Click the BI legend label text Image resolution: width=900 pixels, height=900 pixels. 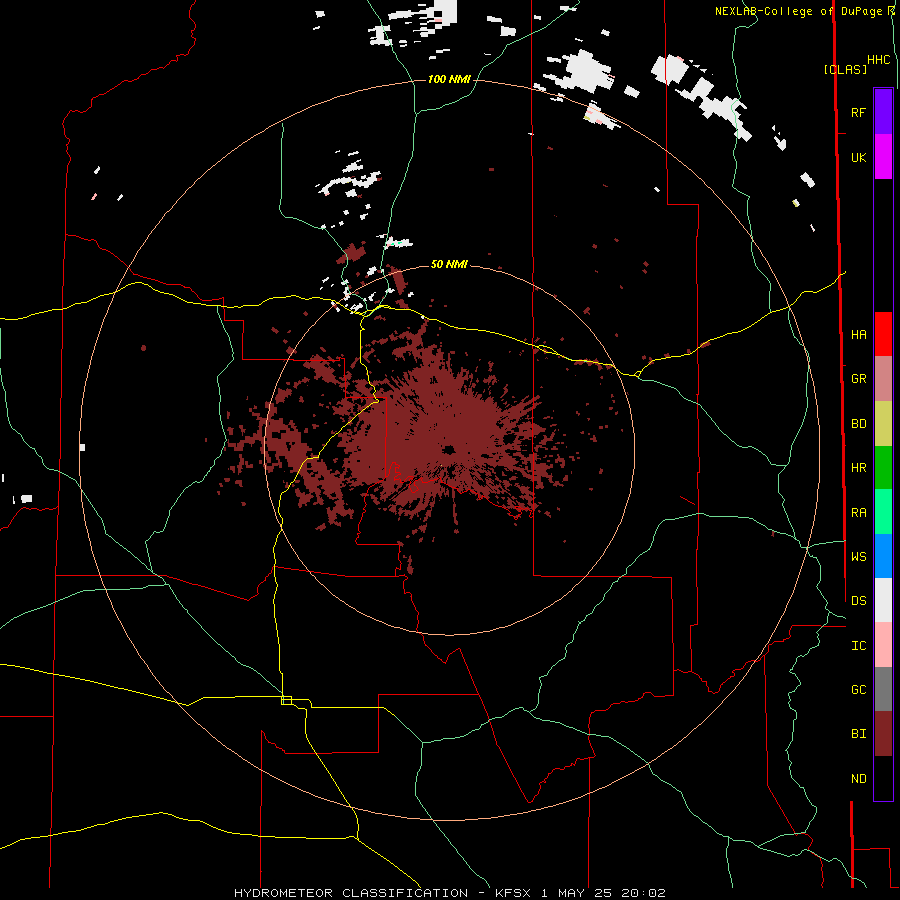(859, 734)
